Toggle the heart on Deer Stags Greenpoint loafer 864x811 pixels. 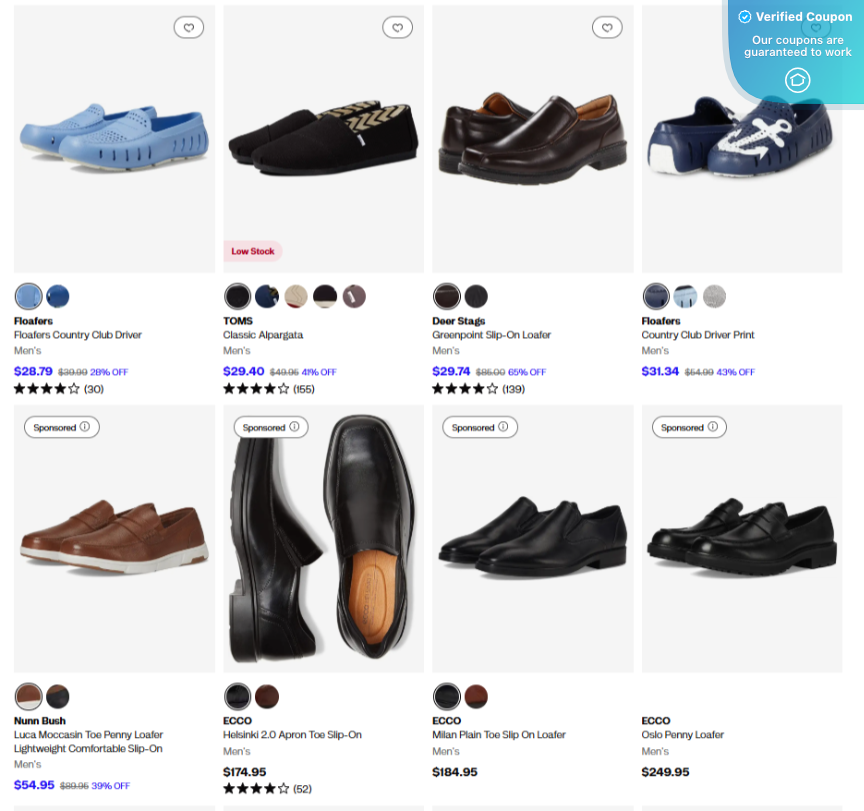point(606,27)
